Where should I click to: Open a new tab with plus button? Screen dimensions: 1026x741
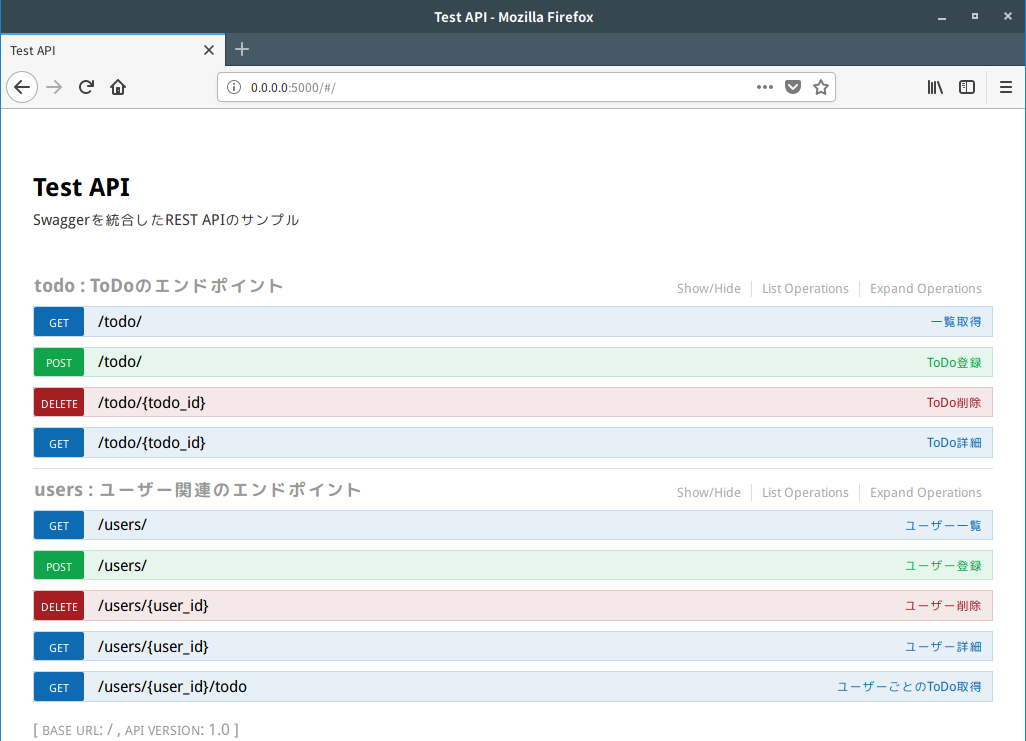pos(242,49)
